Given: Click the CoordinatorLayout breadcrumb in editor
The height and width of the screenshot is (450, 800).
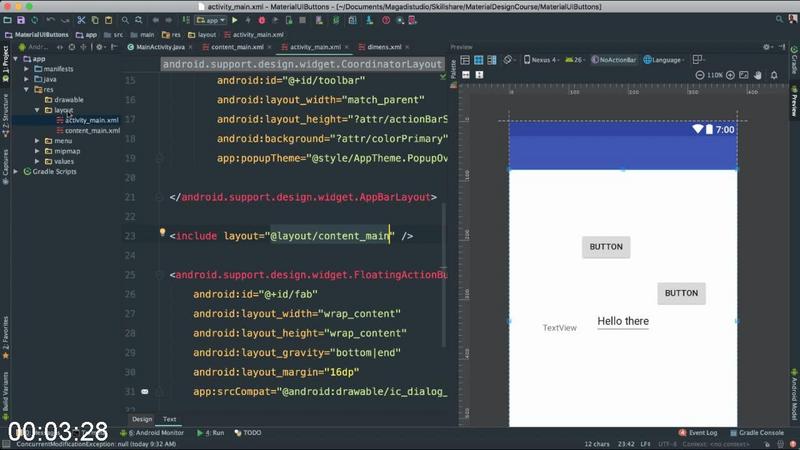Looking at the screenshot, I should (x=303, y=64).
